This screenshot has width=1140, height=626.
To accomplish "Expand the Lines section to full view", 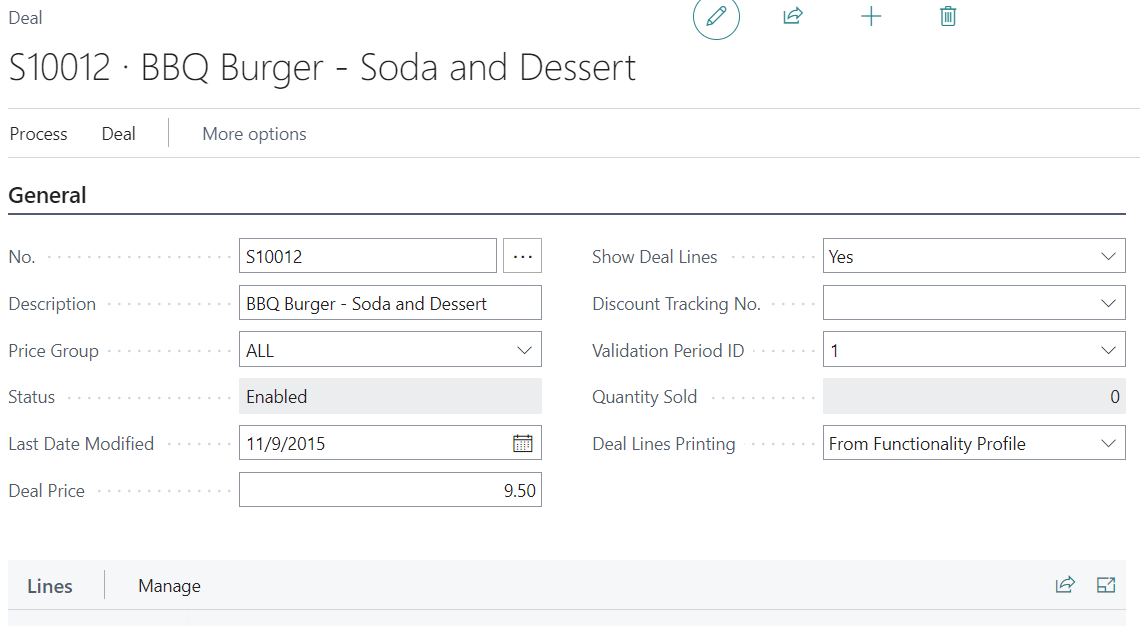I will point(1106,585).
